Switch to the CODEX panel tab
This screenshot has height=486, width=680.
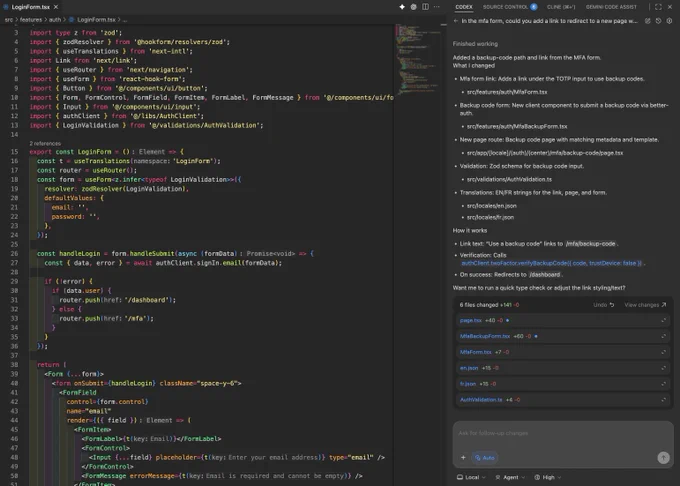pos(464,7)
